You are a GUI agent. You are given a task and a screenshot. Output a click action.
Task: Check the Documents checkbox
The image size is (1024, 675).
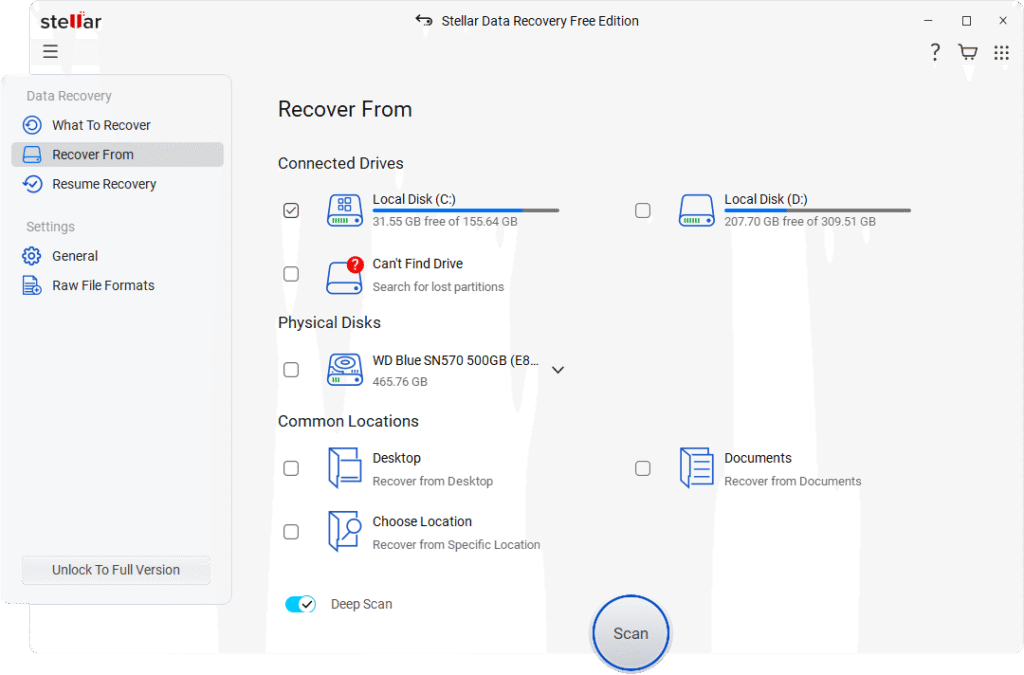(643, 468)
